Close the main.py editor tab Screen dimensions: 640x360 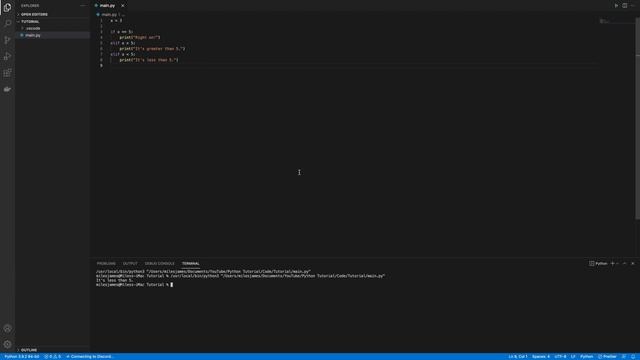pyautogui.click(x=122, y=6)
